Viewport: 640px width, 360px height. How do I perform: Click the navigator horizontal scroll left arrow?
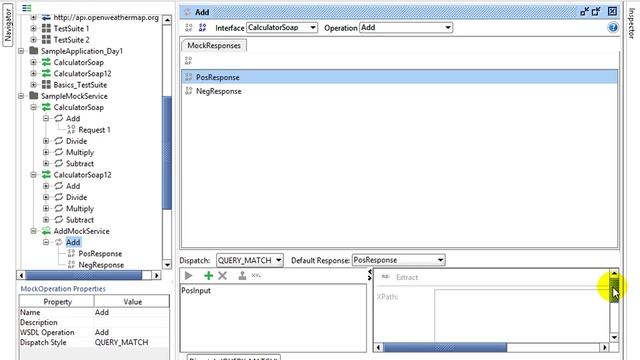(x=21, y=276)
